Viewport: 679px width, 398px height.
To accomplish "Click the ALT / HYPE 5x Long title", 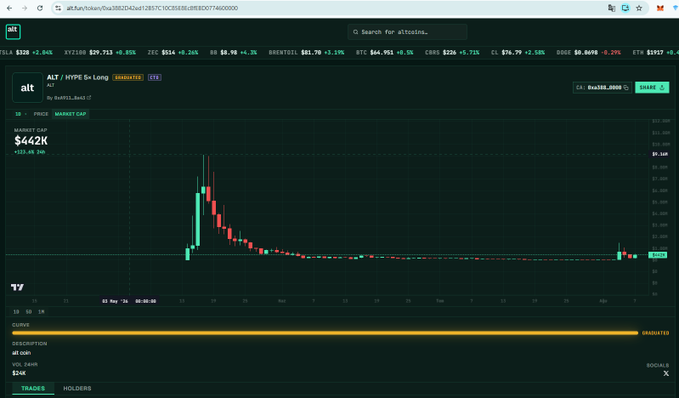I will tap(78, 78).
